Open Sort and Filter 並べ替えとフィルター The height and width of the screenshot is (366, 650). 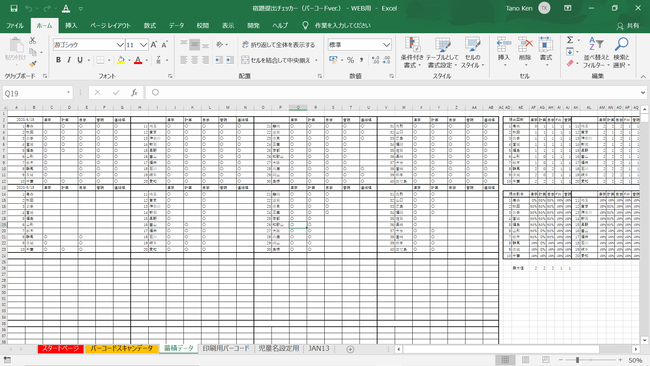coord(596,53)
